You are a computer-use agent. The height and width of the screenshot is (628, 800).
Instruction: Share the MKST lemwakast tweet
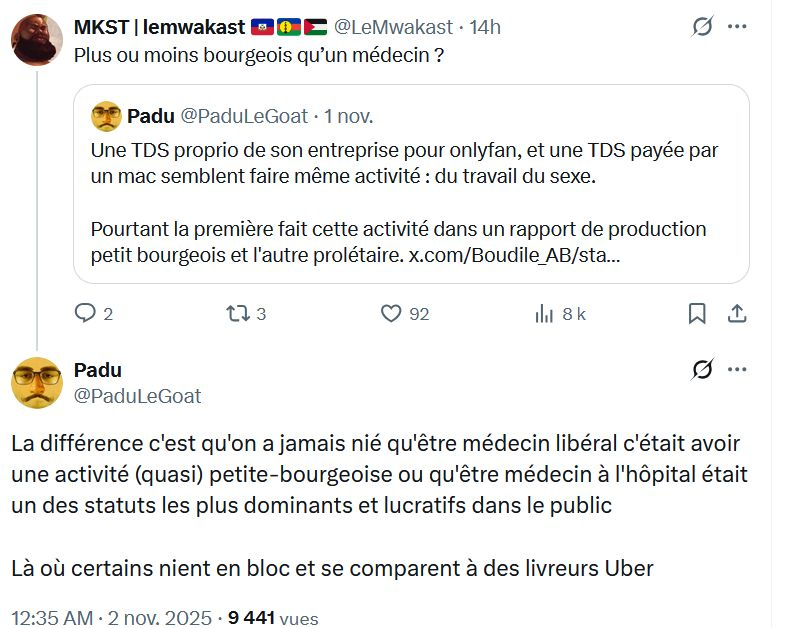(x=736, y=313)
